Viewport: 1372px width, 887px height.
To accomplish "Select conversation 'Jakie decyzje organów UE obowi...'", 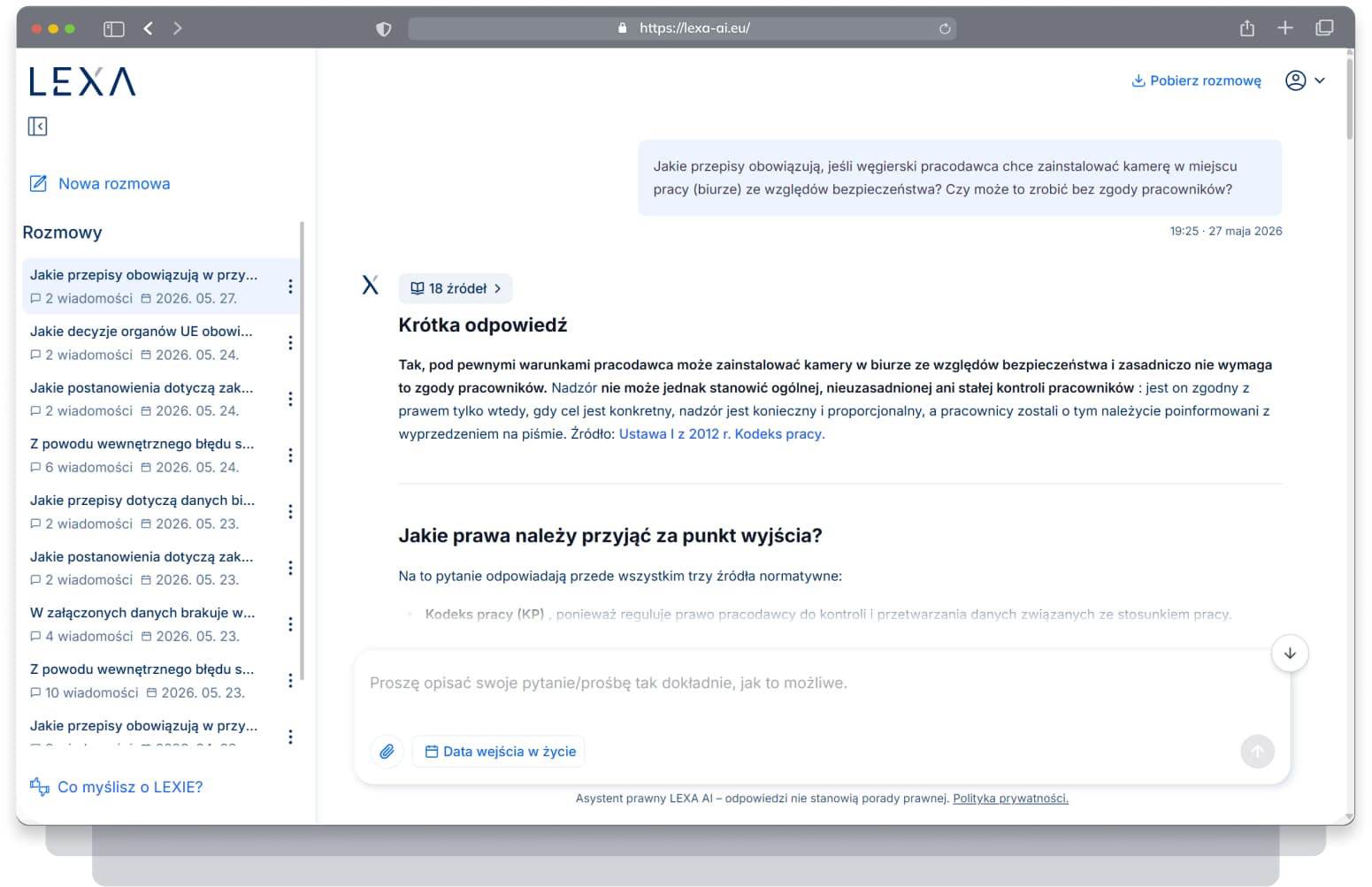I will click(x=160, y=343).
